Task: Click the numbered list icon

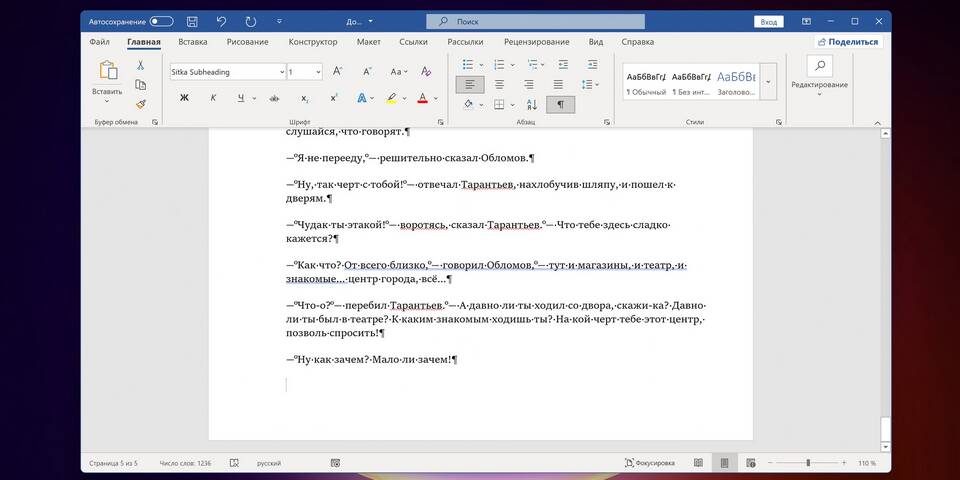Action: tap(499, 64)
